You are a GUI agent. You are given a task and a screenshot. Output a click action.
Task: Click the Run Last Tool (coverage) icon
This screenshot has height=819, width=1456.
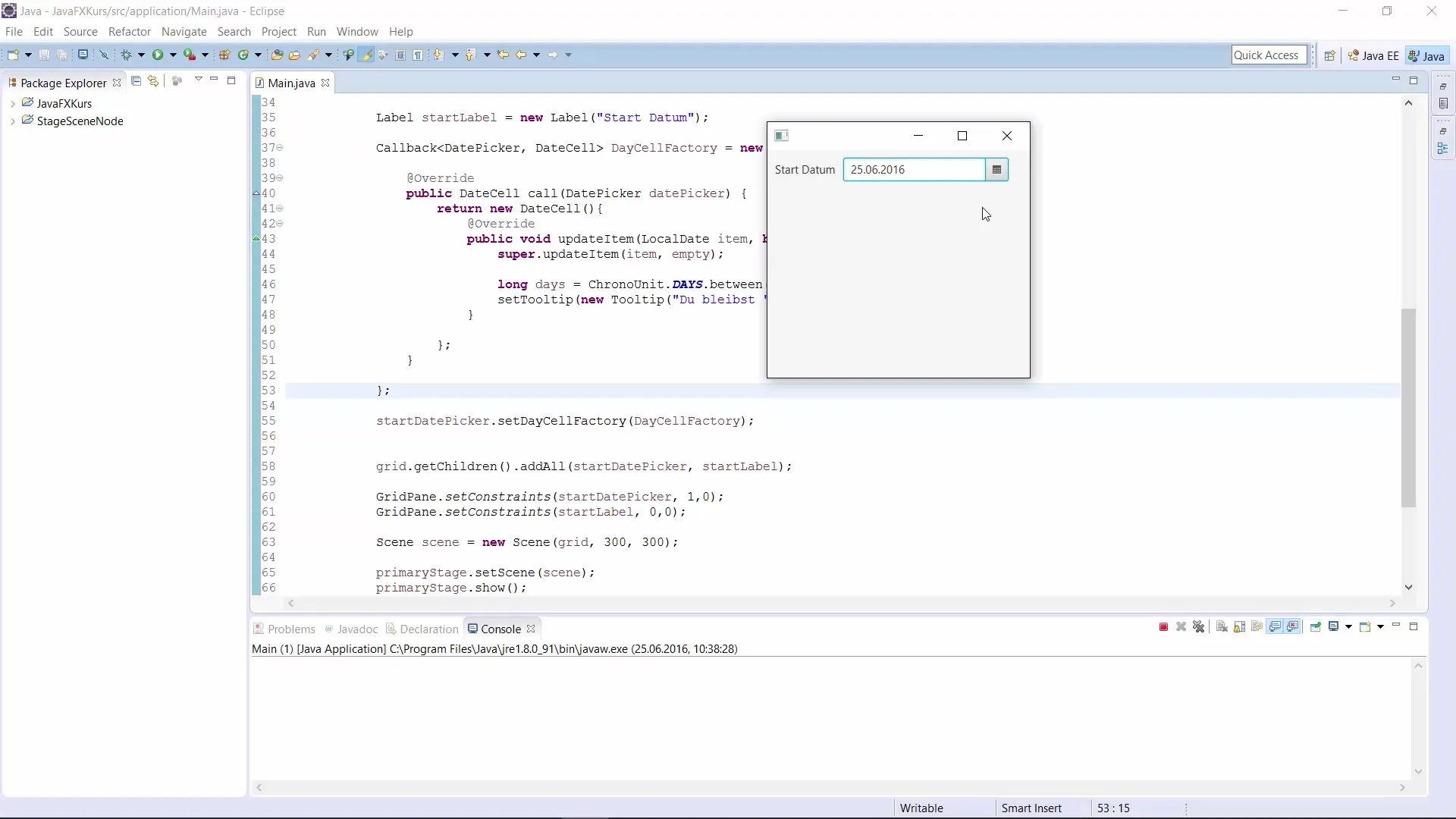pyautogui.click(x=190, y=55)
